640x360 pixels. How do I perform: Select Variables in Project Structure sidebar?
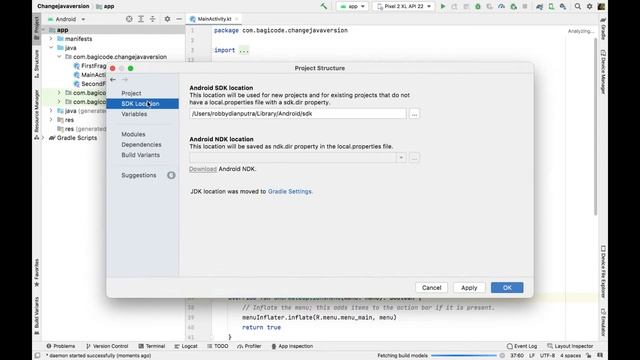click(x=134, y=114)
